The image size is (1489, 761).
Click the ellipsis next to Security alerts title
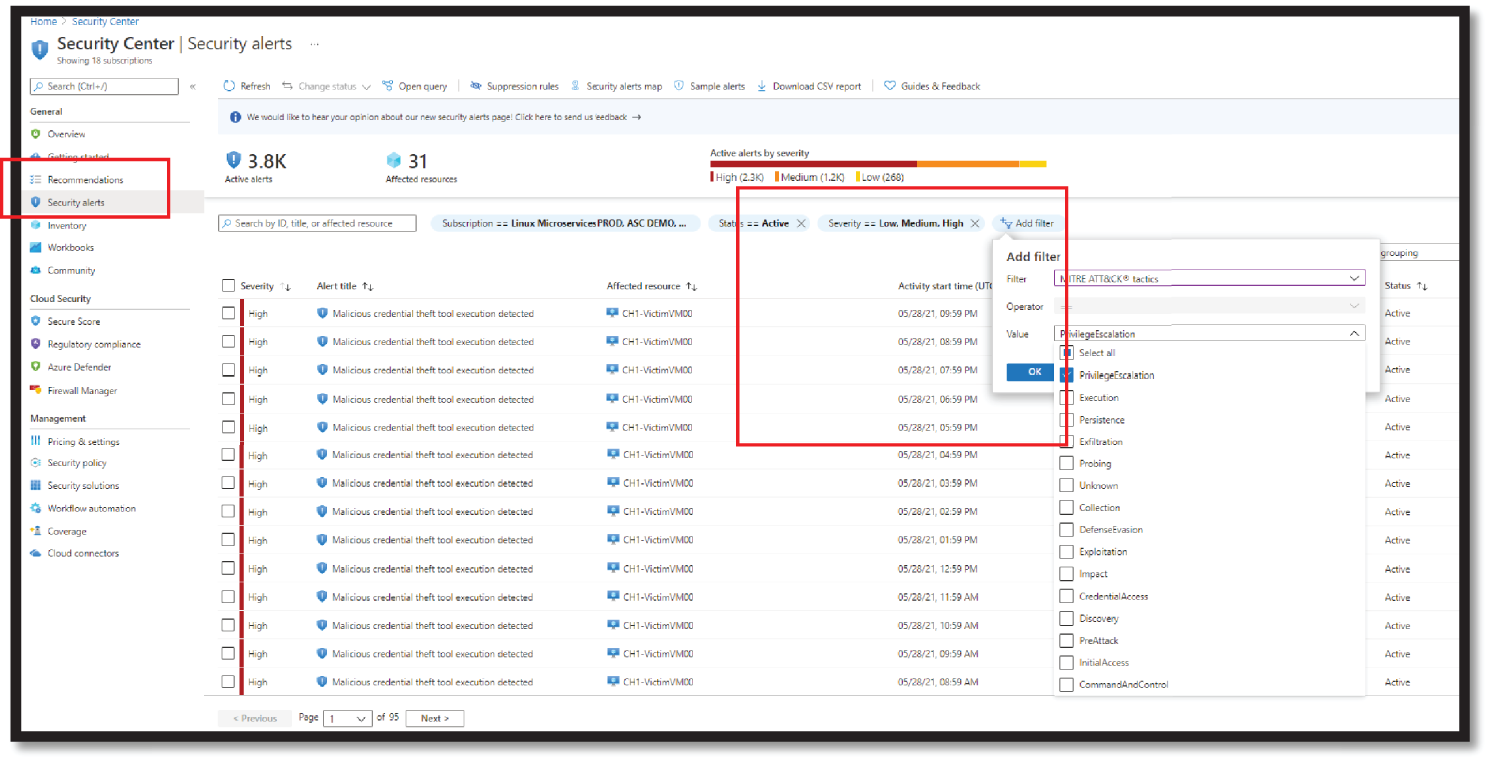[315, 44]
